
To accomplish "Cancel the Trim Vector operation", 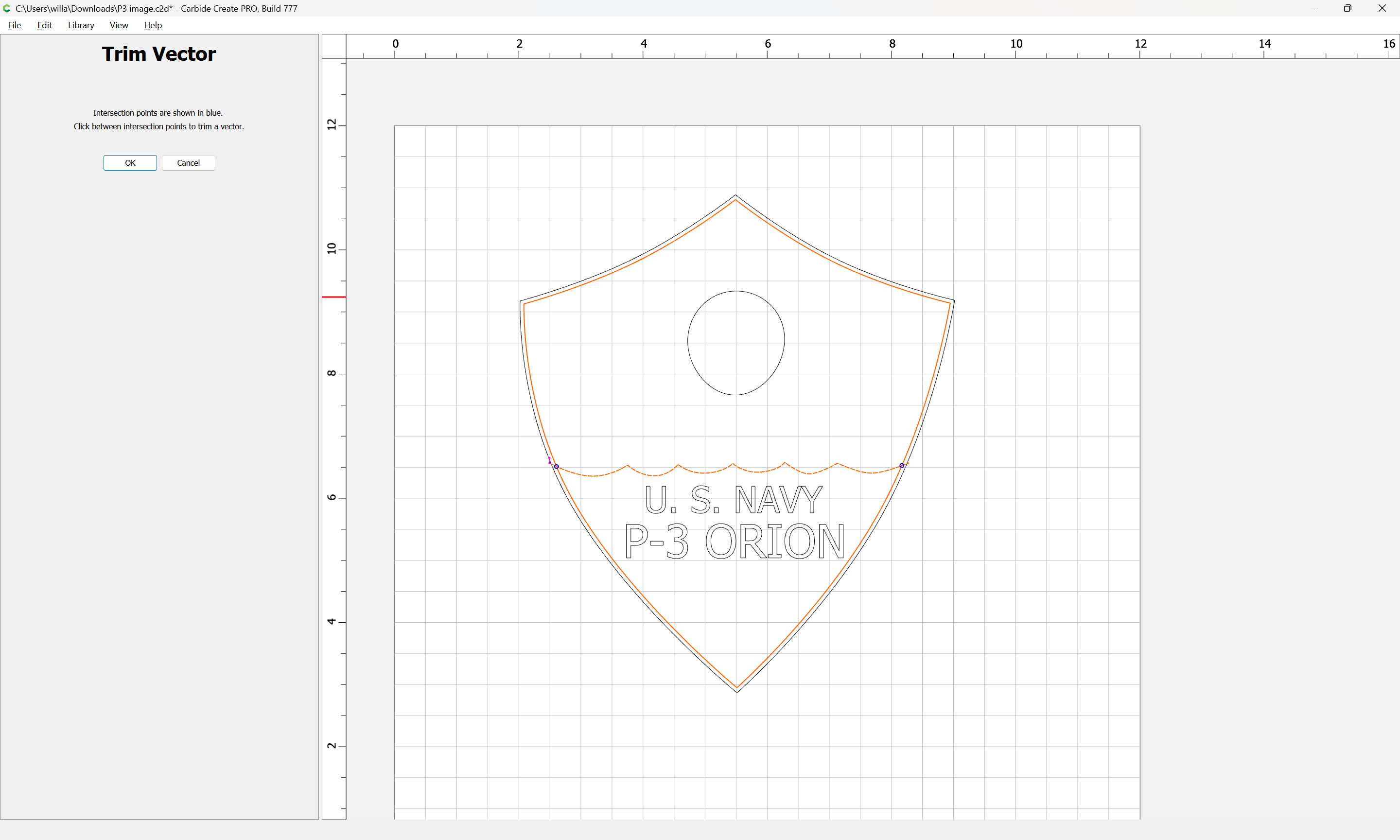I will click(x=189, y=163).
